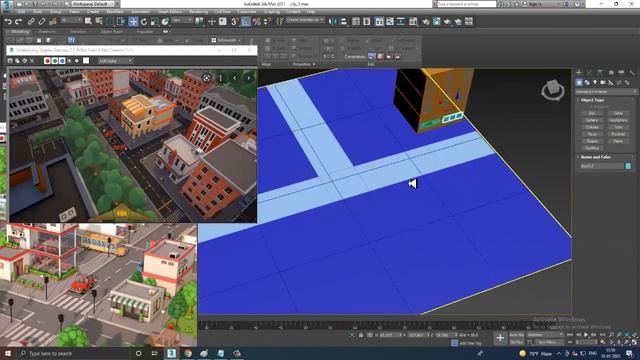
Task: Open the reference coordinate system dropdown
Action: (182, 20)
